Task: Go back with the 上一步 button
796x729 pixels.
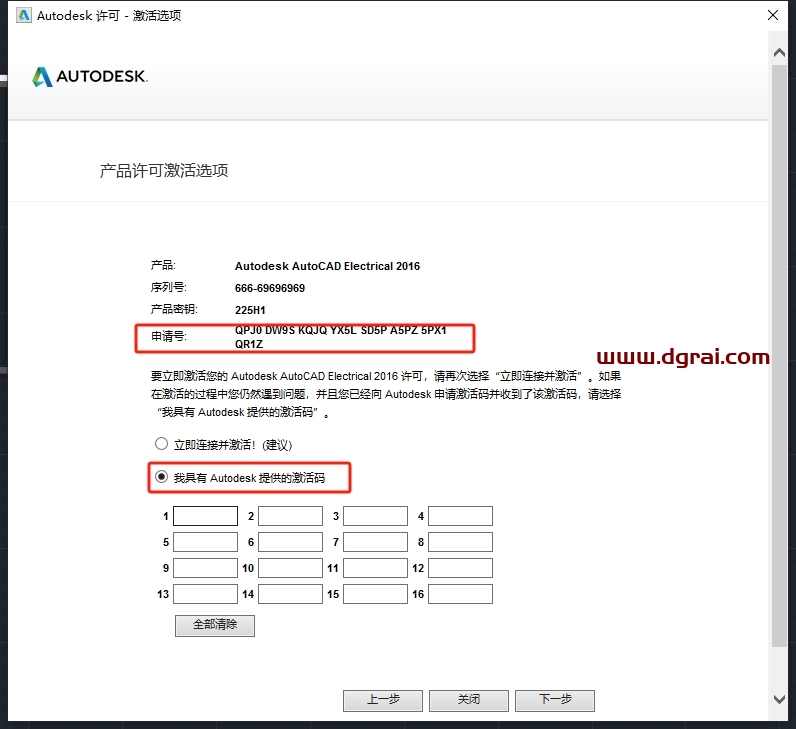Action: click(383, 701)
